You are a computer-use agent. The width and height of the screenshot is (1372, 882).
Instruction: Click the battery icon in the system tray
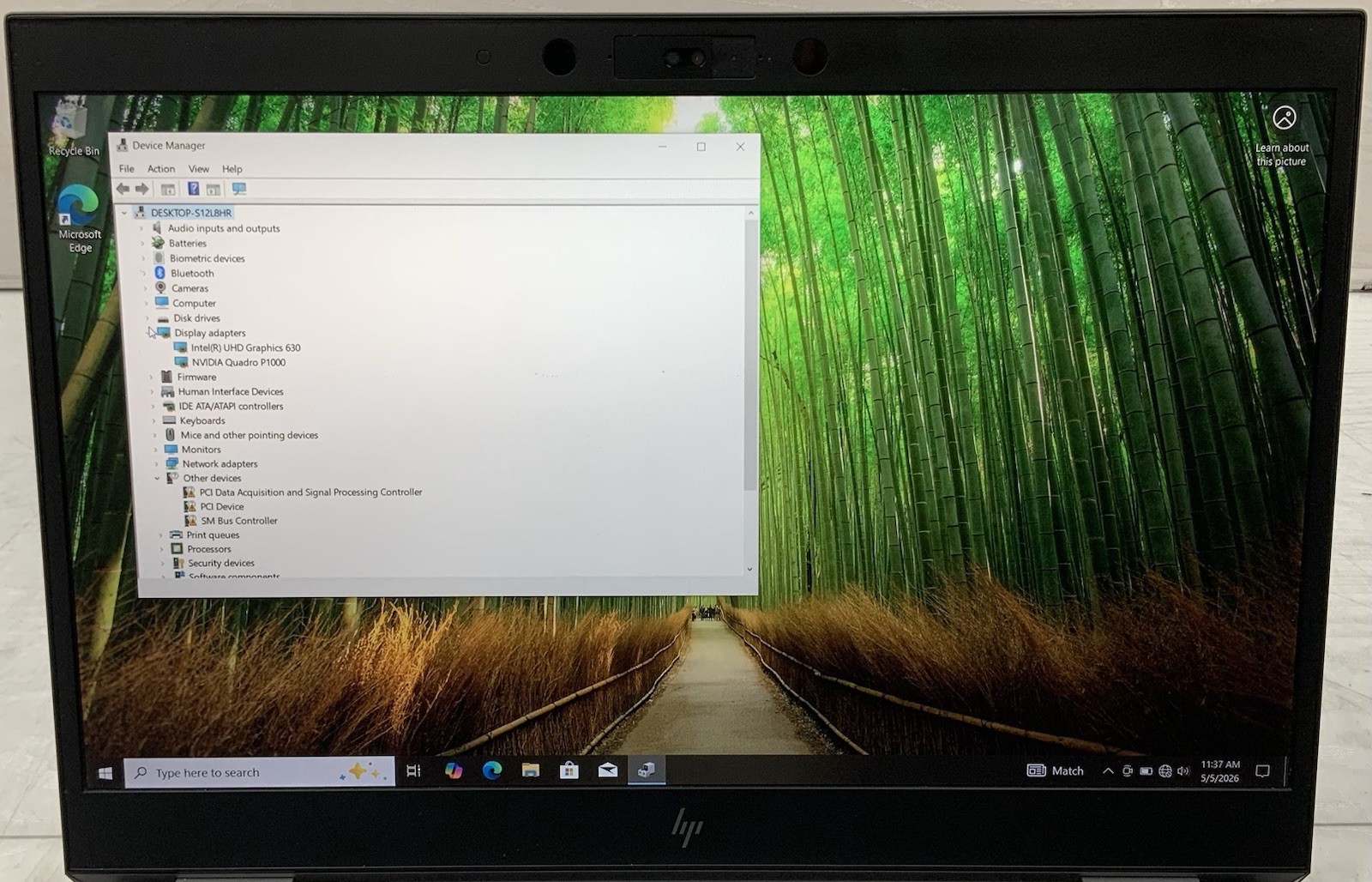pos(1146,771)
